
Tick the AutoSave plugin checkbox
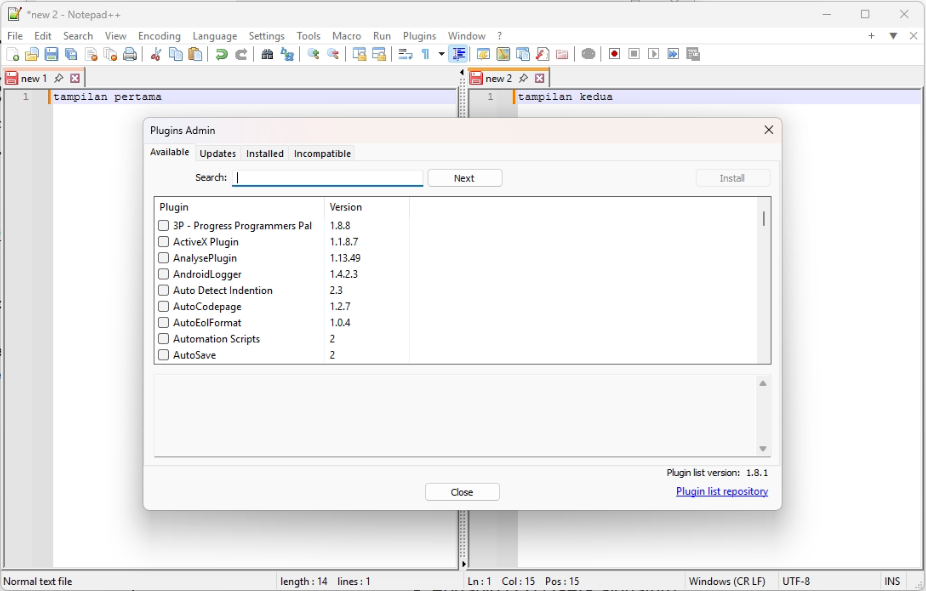pos(164,355)
